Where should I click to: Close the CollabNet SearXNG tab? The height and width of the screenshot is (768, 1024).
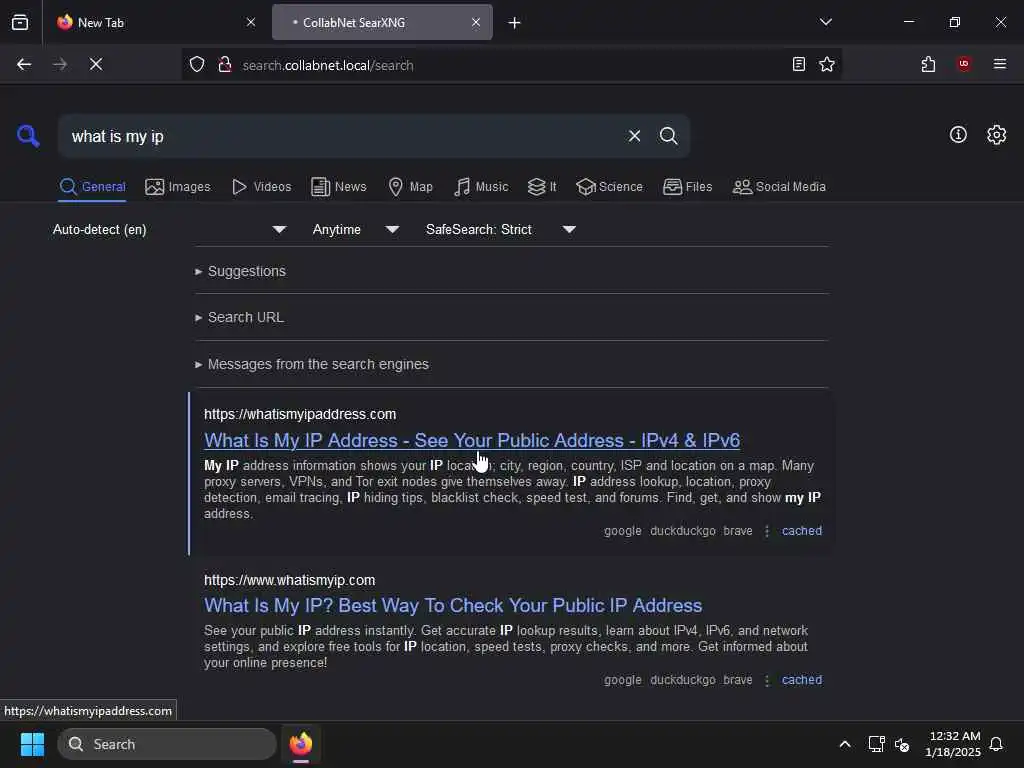(x=476, y=22)
